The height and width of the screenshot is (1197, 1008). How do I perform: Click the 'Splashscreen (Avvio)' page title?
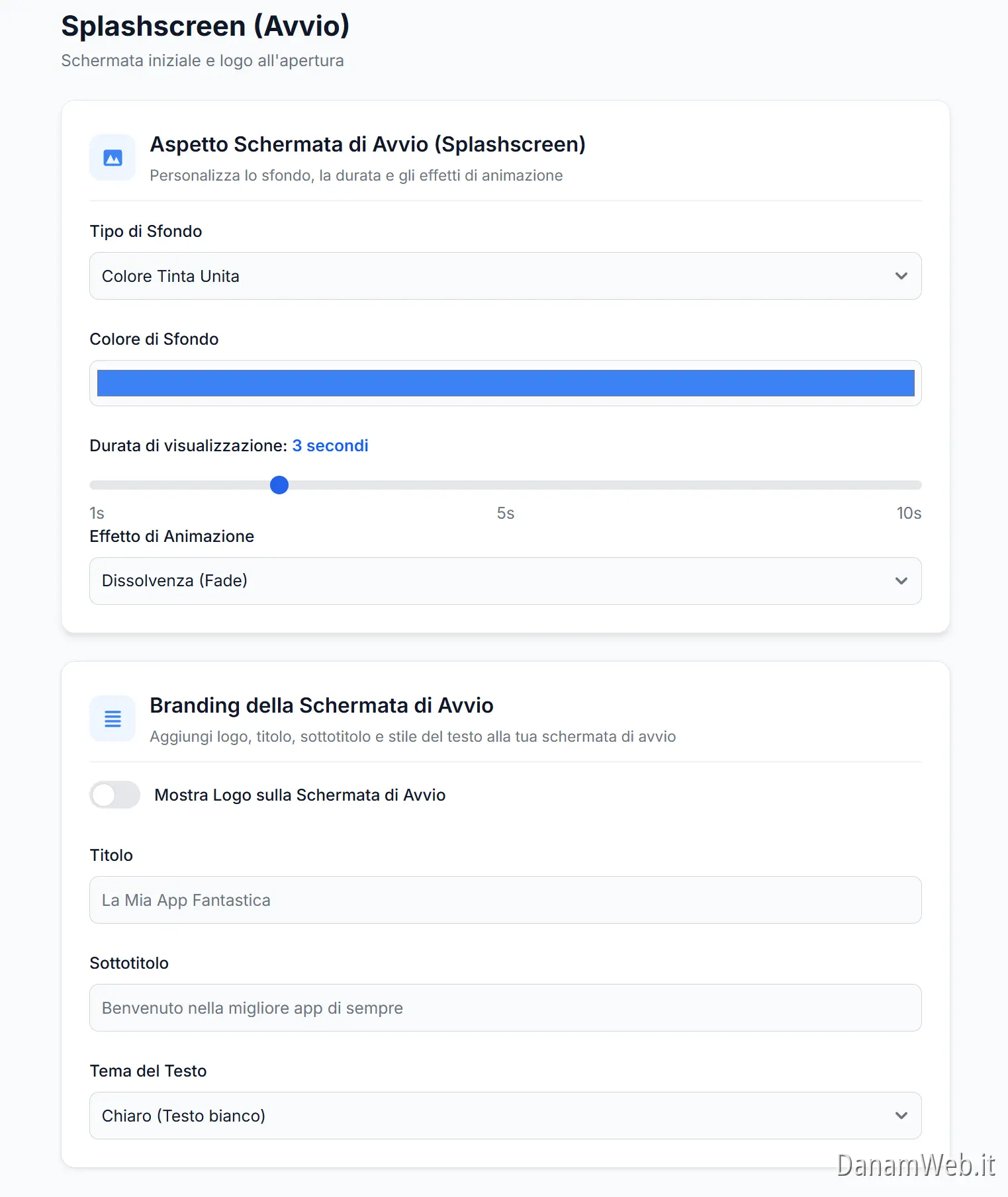(205, 26)
